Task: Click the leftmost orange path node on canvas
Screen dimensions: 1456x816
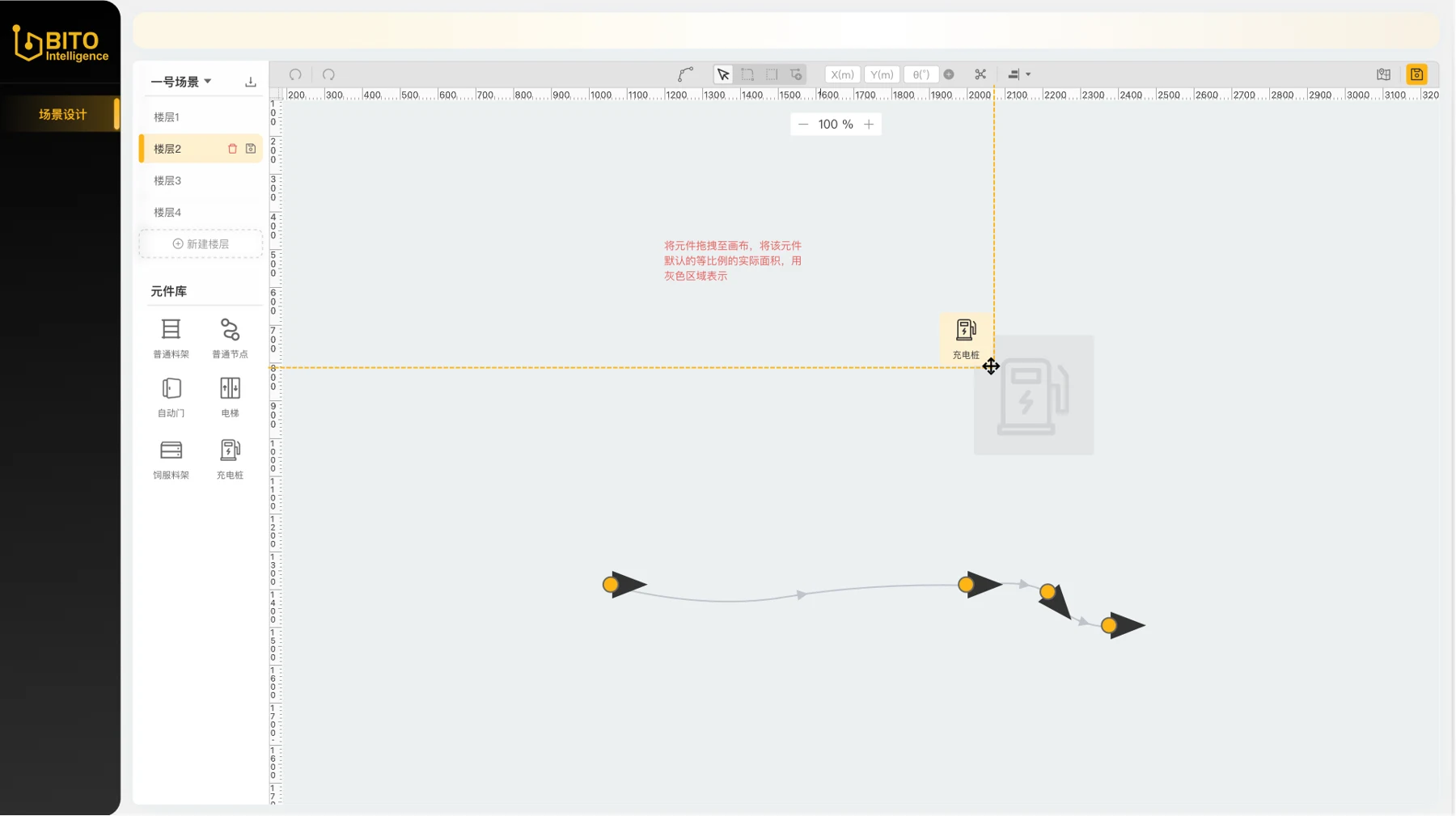Action: [x=611, y=584]
